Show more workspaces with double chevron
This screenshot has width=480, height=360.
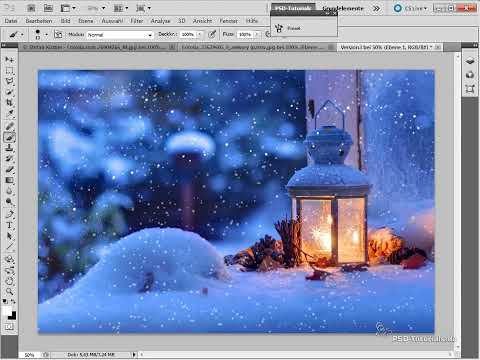pos(376,8)
